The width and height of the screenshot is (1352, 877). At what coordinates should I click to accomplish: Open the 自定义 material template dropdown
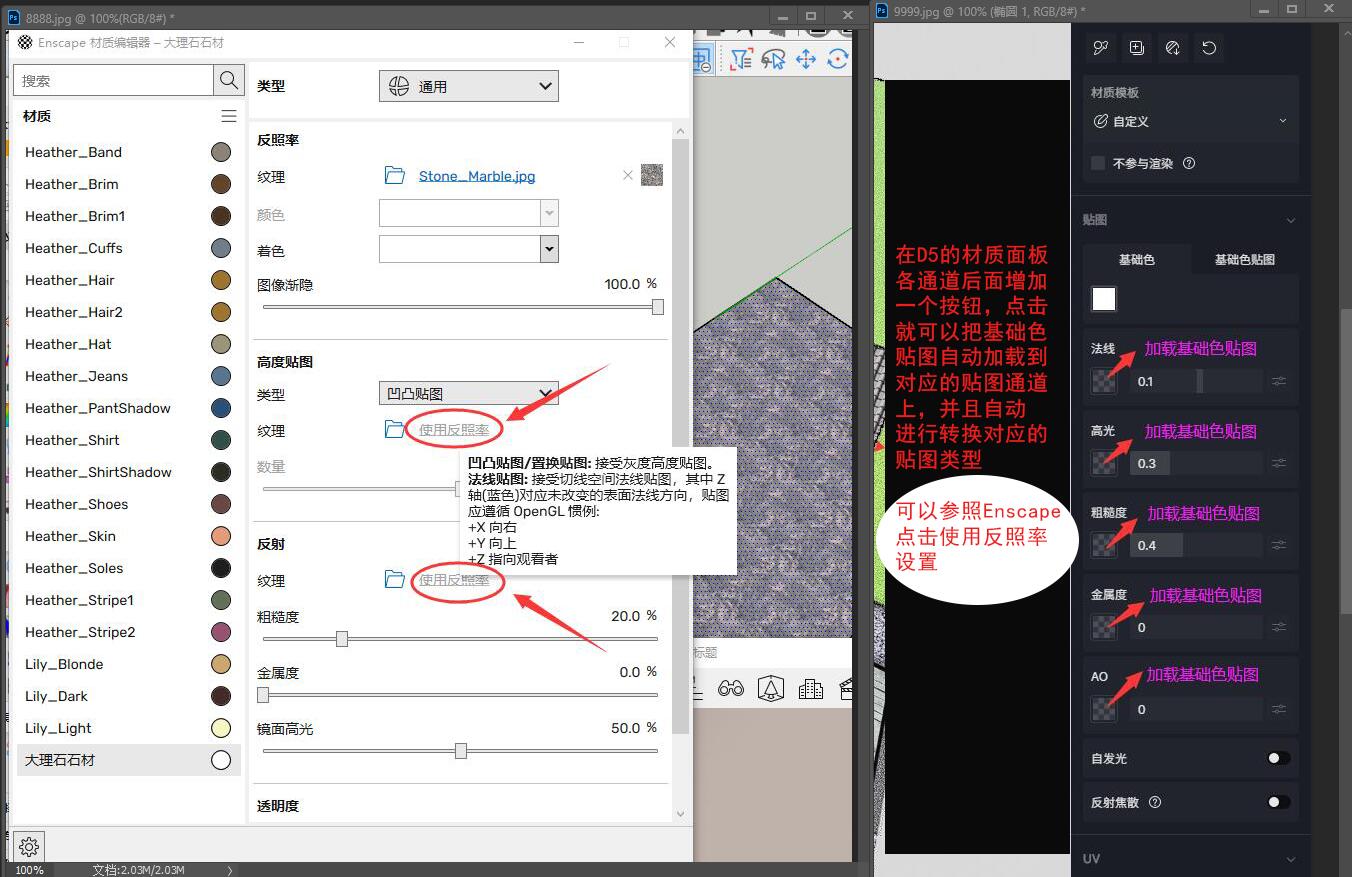[x=1190, y=121]
